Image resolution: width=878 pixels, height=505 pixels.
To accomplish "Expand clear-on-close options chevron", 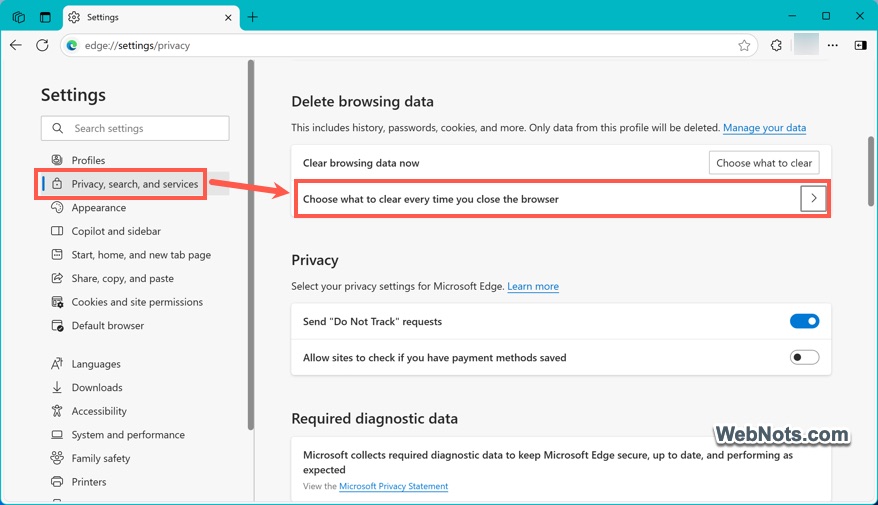I will pos(813,199).
